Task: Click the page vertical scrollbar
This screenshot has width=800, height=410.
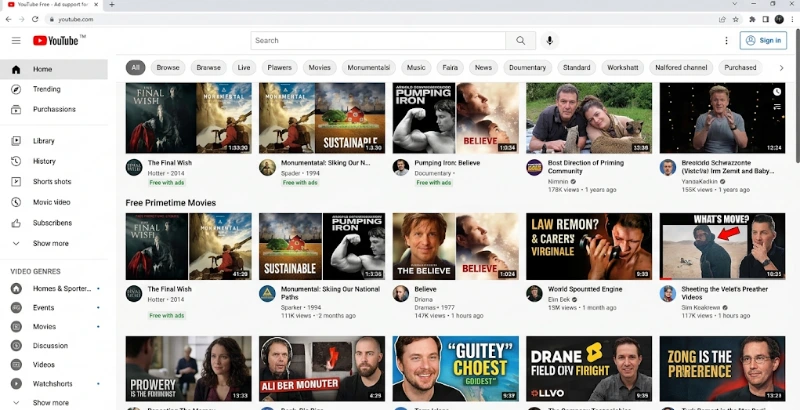Action: point(797,97)
